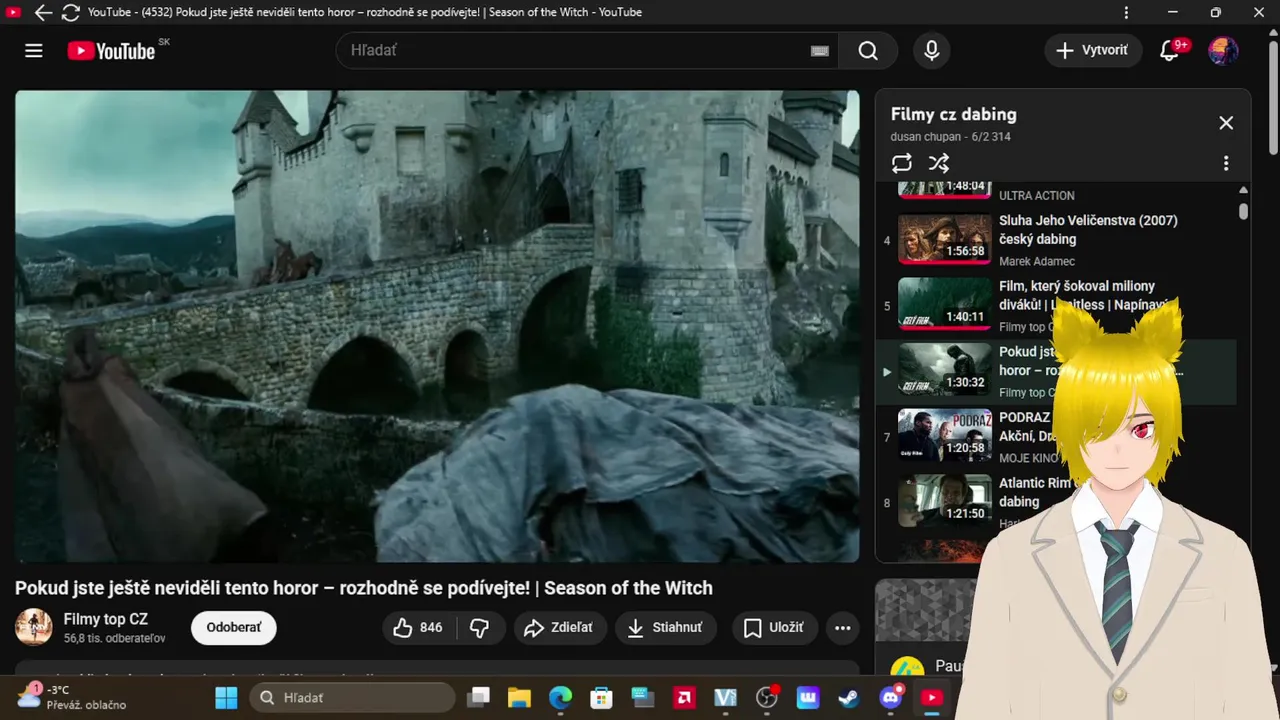Image resolution: width=1280 pixels, height=720 pixels.
Task: Open Microsoft Edge from the taskbar
Action: (x=560, y=697)
